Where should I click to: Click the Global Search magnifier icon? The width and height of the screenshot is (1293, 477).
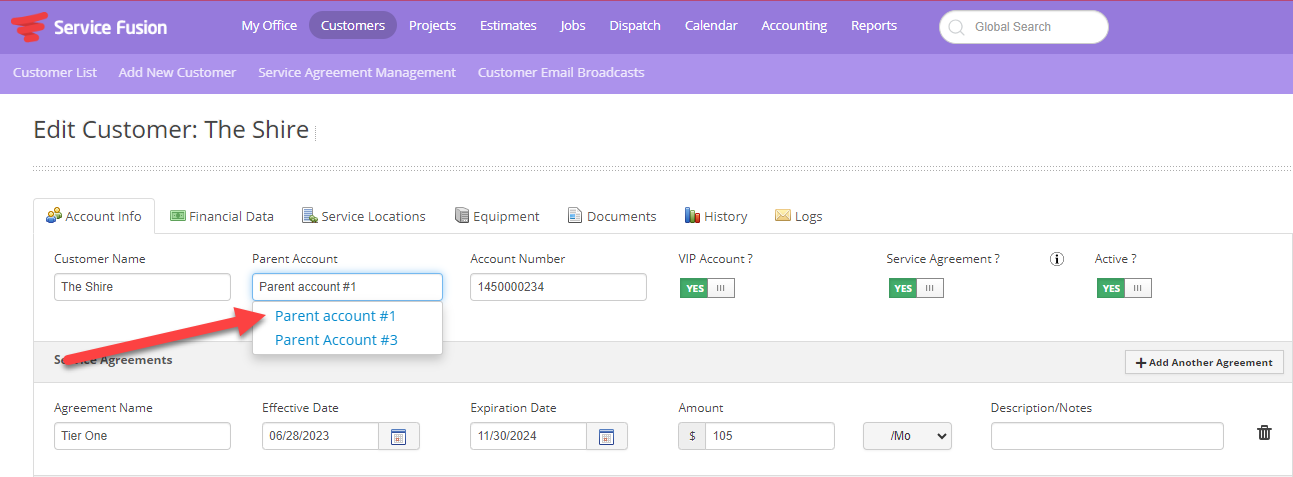956,27
